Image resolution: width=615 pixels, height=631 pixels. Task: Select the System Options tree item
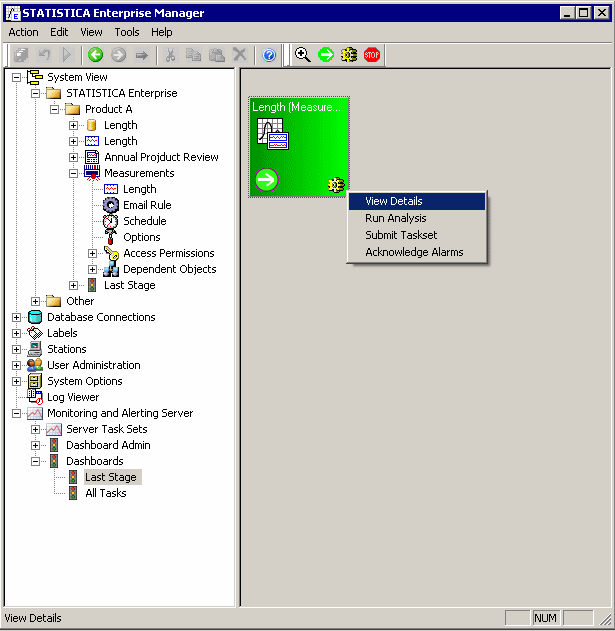[x=85, y=381]
